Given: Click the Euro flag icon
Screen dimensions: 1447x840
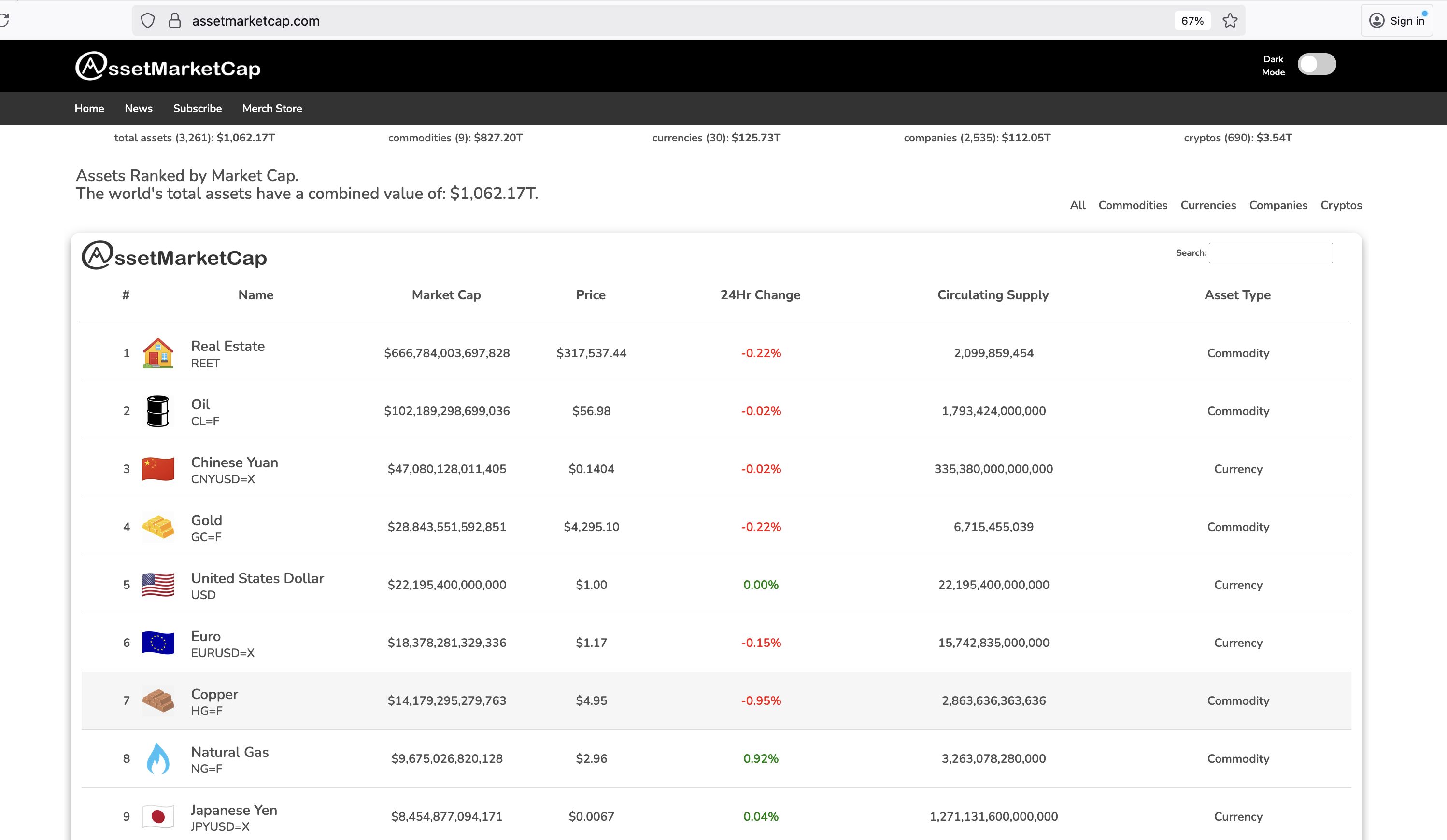Looking at the screenshot, I should 158,643.
